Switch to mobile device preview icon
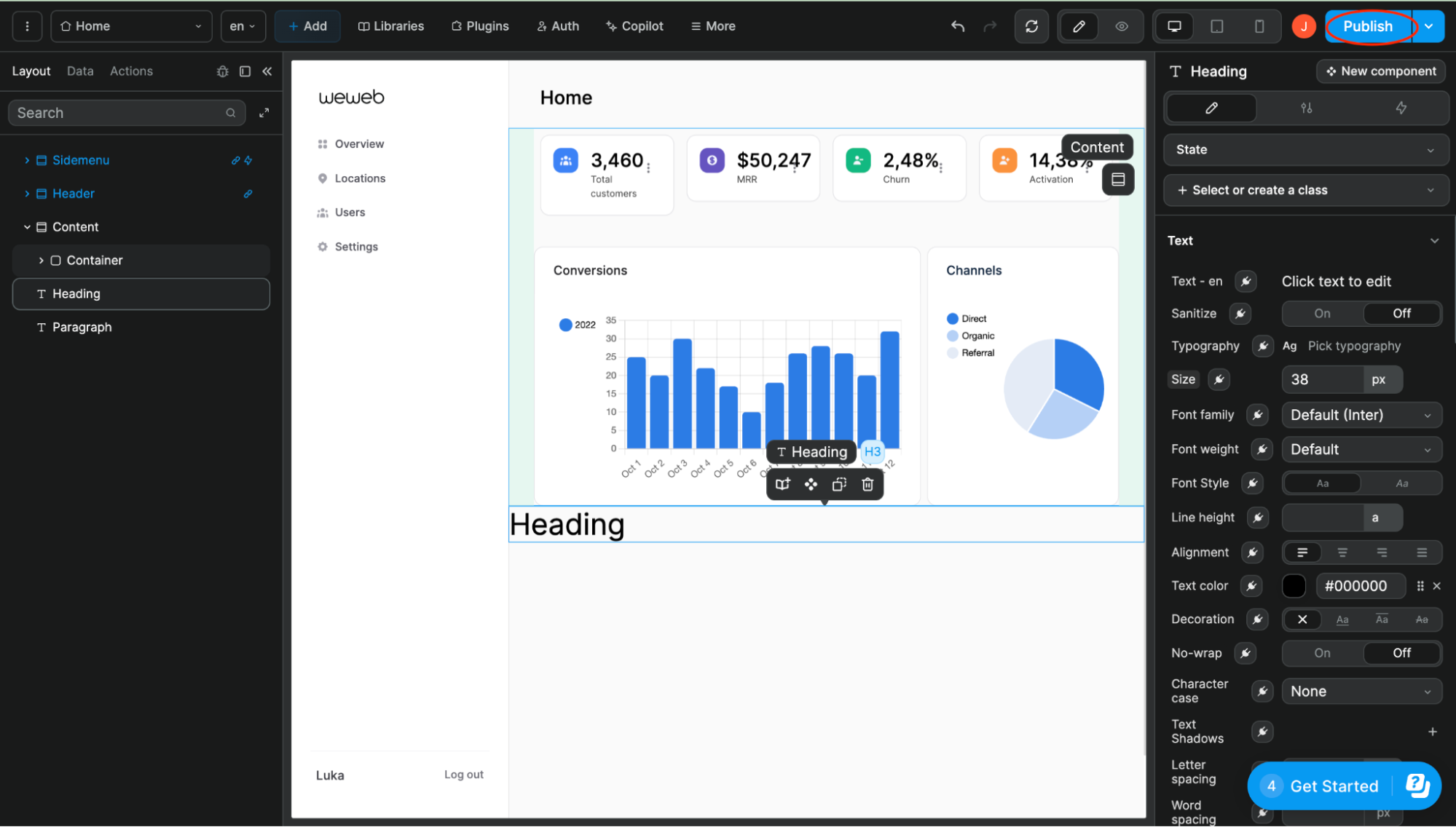This screenshot has height=827, width=1456. pyautogui.click(x=1259, y=26)
